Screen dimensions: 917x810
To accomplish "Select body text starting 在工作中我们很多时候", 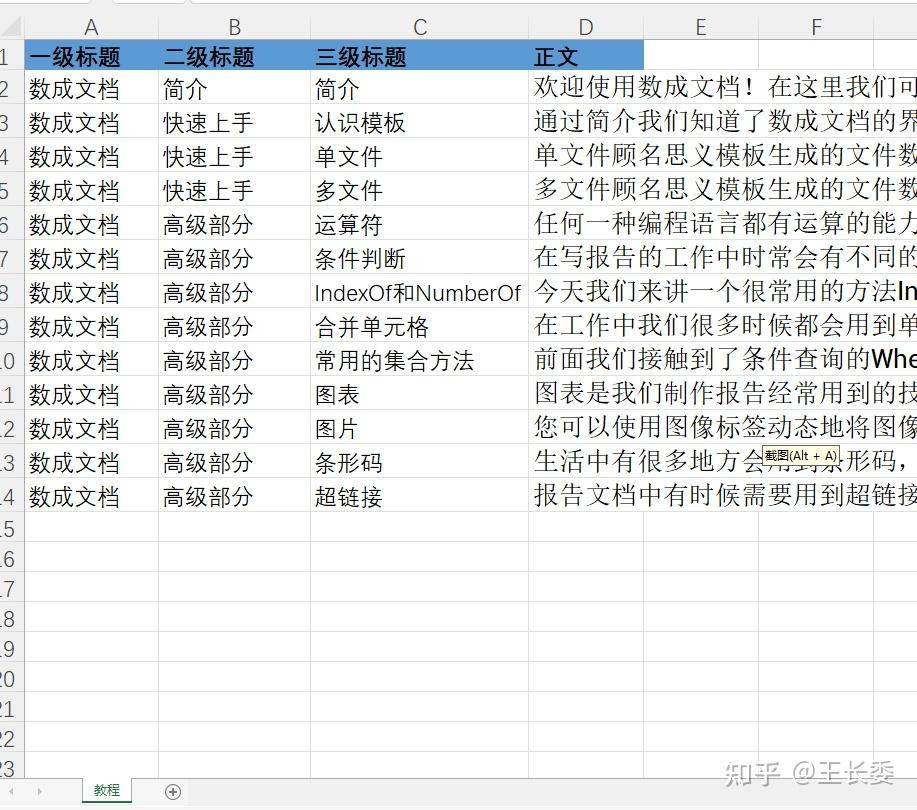I will pyautogui.click(x=723, y=325).
